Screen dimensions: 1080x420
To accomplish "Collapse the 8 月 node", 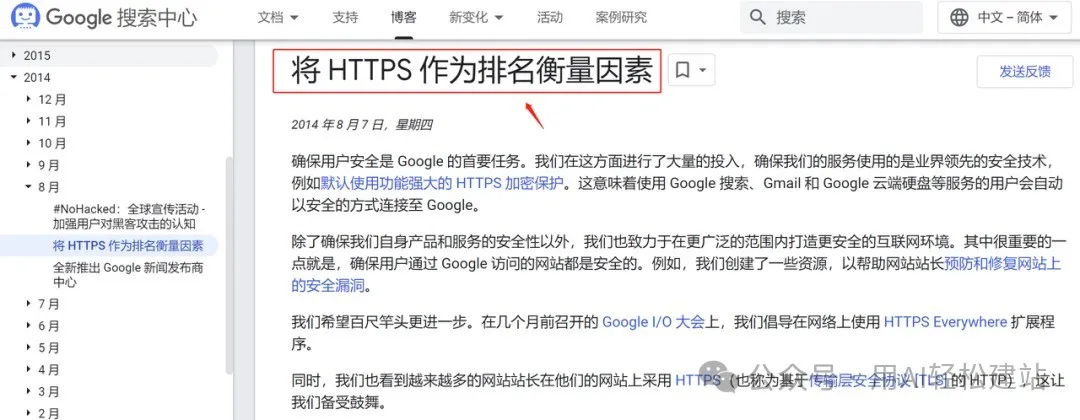I will point(29,187).
